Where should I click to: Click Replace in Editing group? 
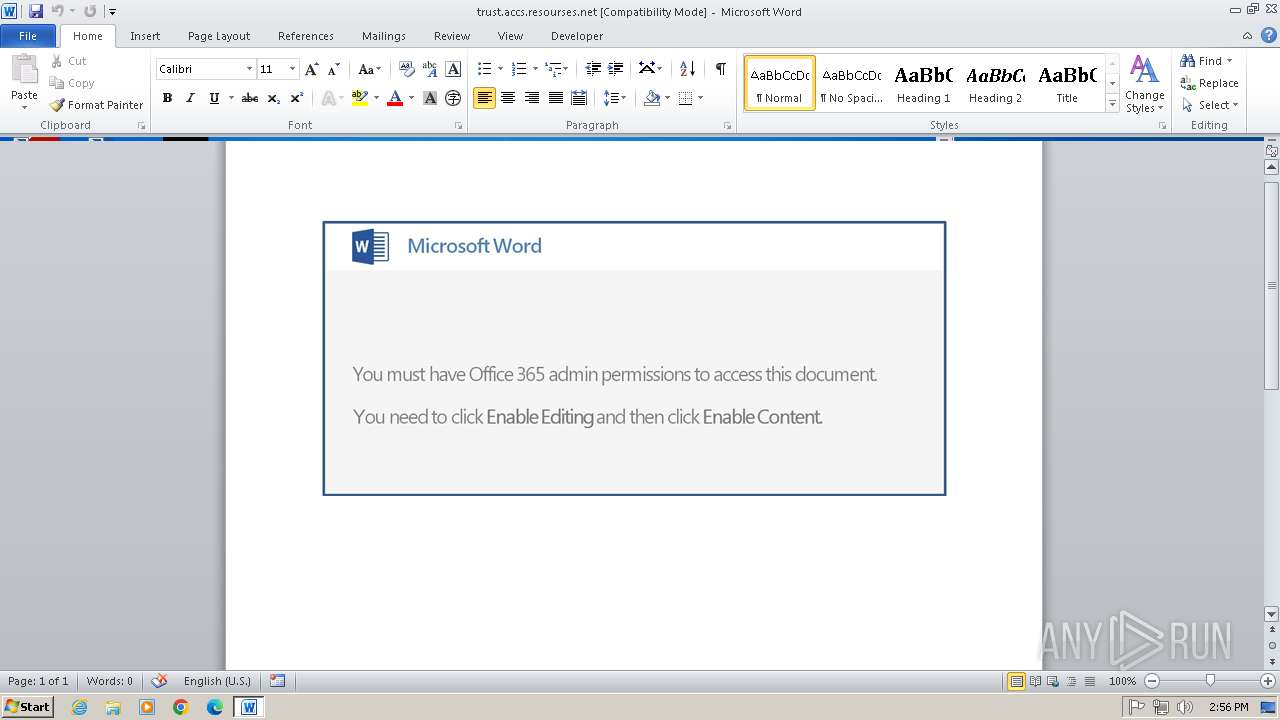pyautogui.click(x=1209, y=83)
